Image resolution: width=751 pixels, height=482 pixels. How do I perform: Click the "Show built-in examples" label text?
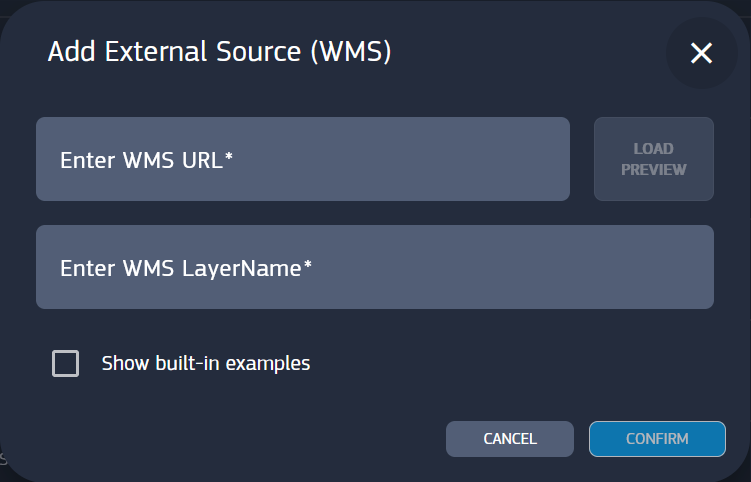tap(206, 363)
